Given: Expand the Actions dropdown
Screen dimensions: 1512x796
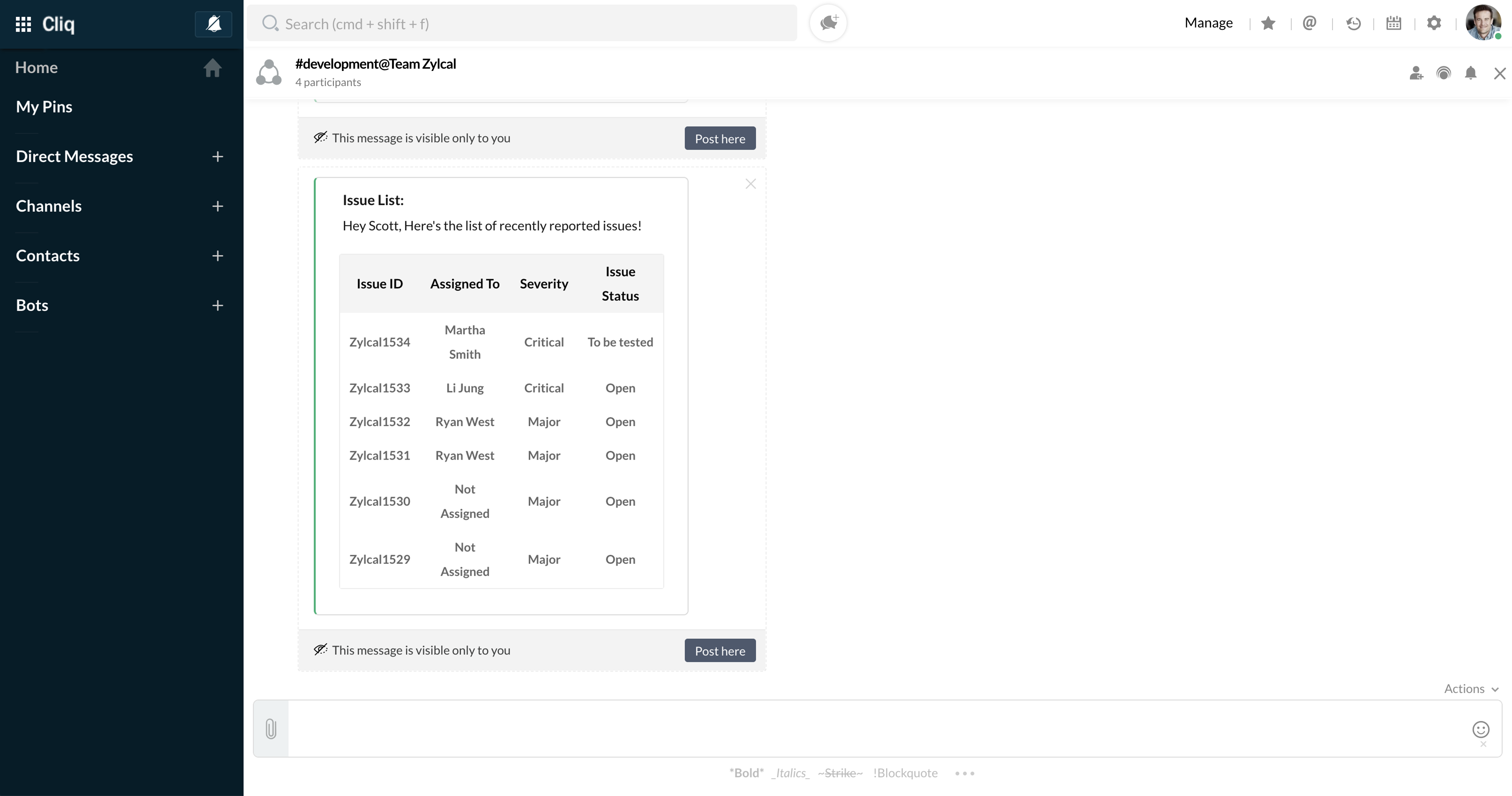Looking at the screenshot, I should [1471, 688].
